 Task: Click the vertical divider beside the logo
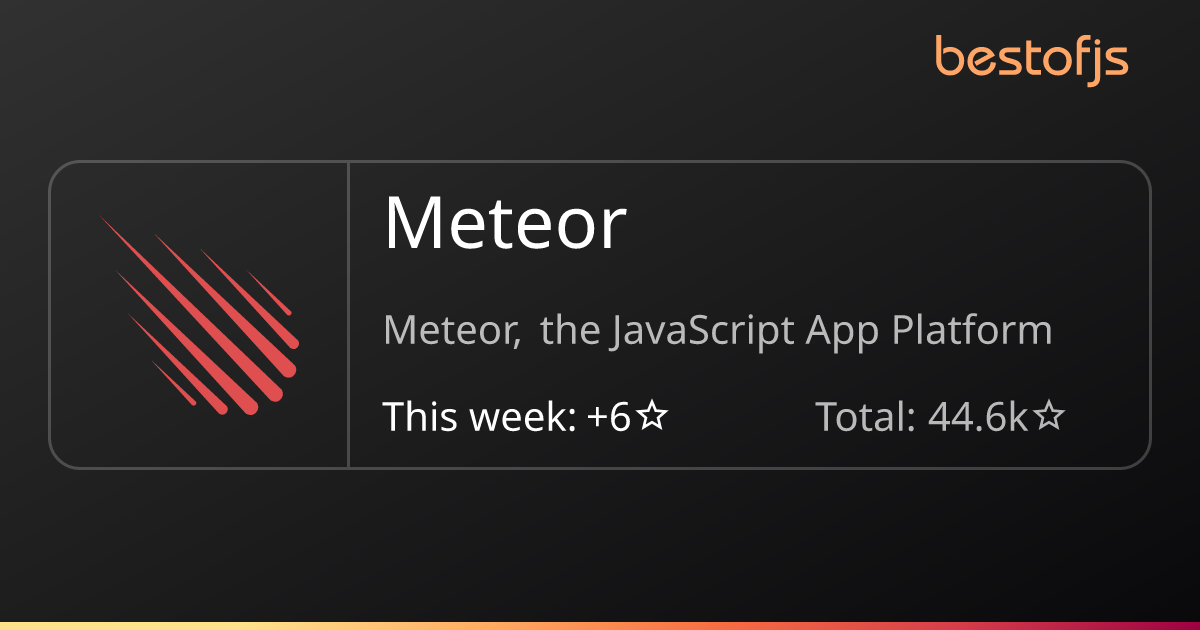pyautogui.click(x=348, y=314)
